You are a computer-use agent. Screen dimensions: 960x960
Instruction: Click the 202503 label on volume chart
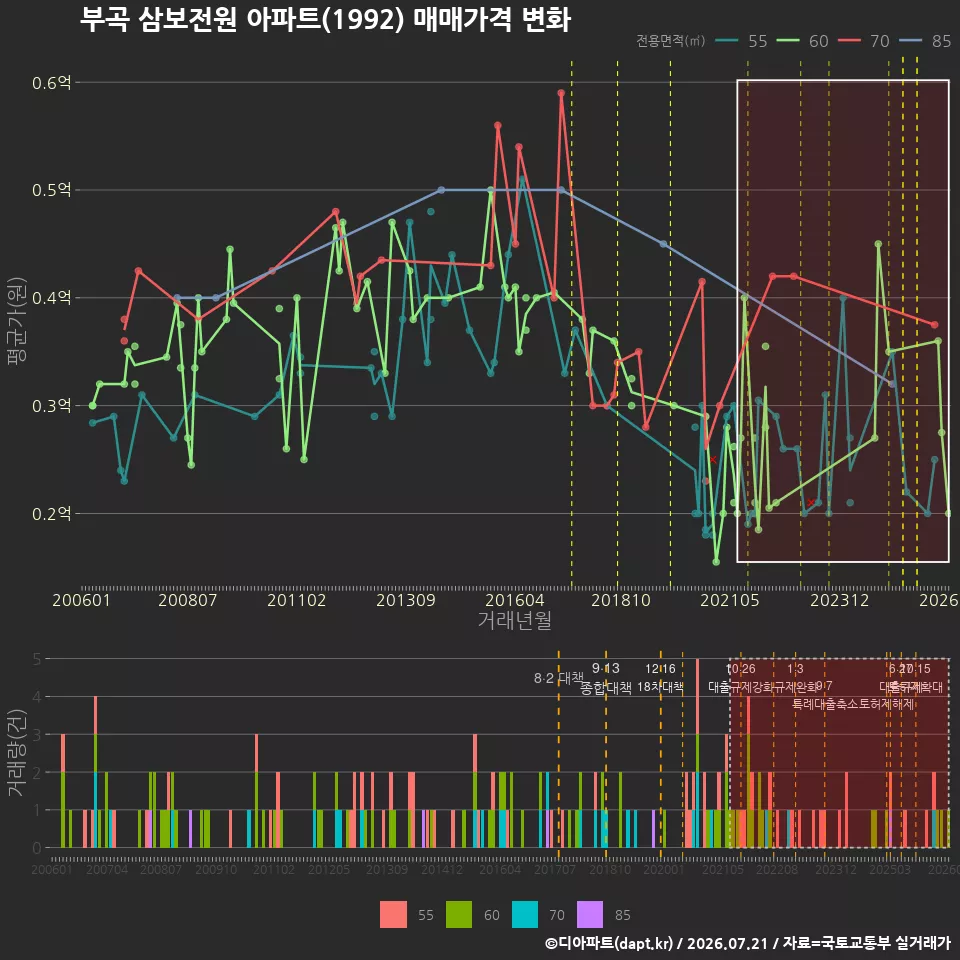point(890,869)
